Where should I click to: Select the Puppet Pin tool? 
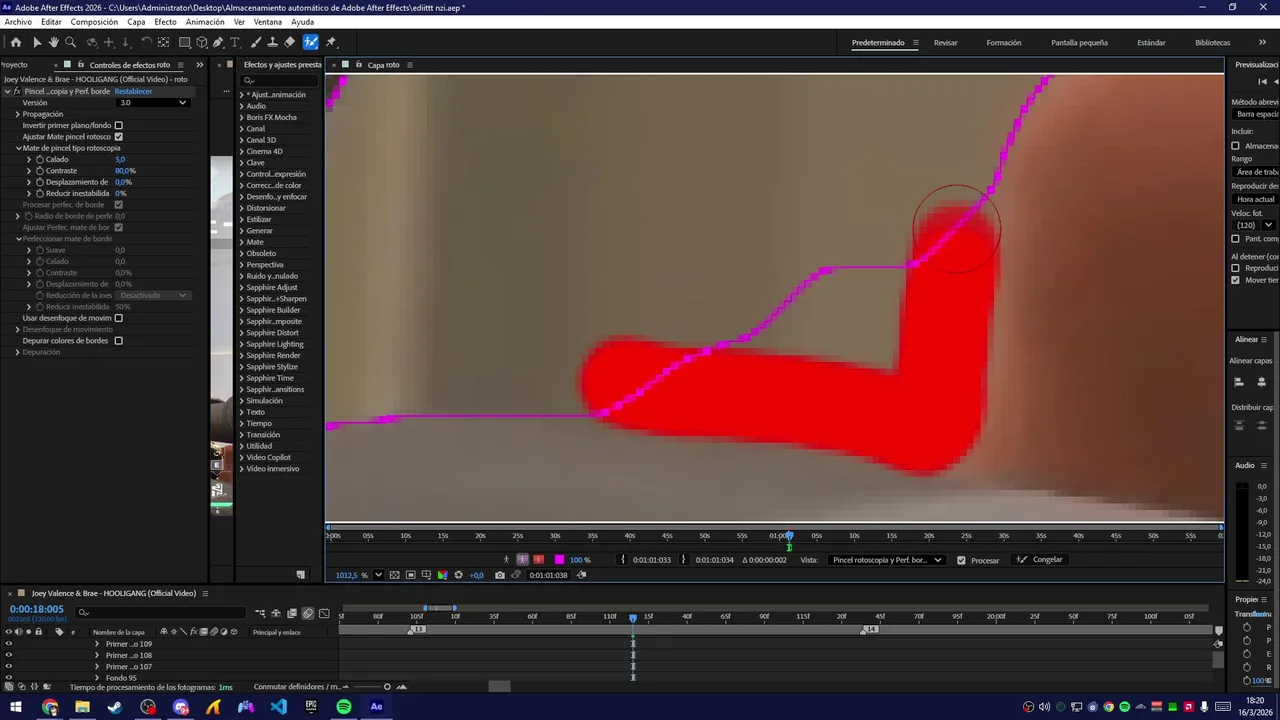click(x=331, y=42)
